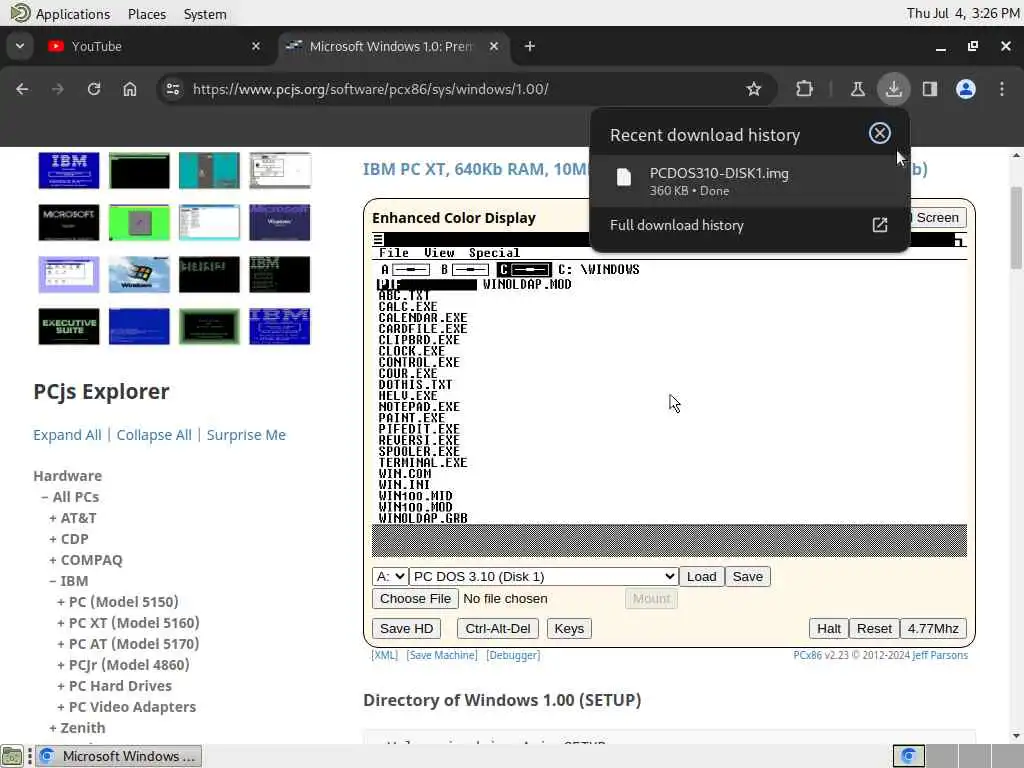The image size is (1024, 768).
Task: Click the Keys button
Action: tap(569, 629)
